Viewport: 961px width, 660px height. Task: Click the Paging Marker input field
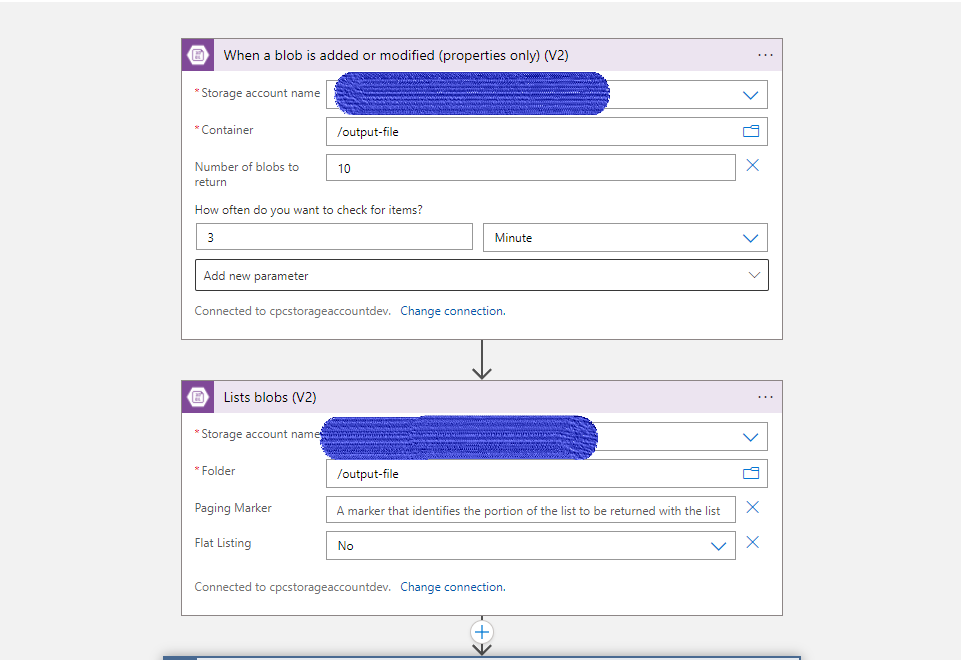pos(531,510)
